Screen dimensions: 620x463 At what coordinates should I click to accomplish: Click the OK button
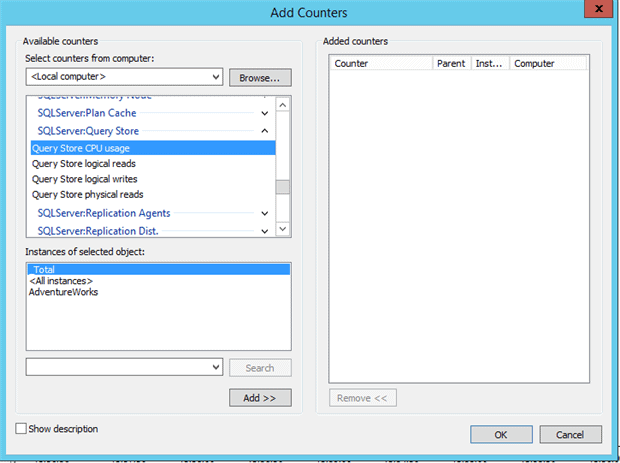(x=501, y=435)
